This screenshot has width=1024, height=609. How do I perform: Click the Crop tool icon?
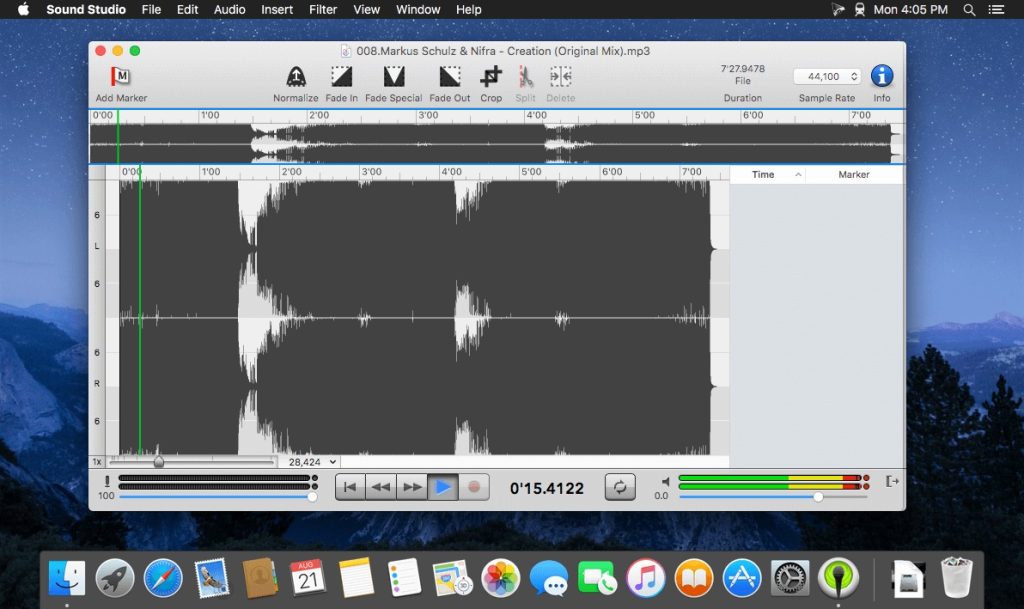click(491, 77)
